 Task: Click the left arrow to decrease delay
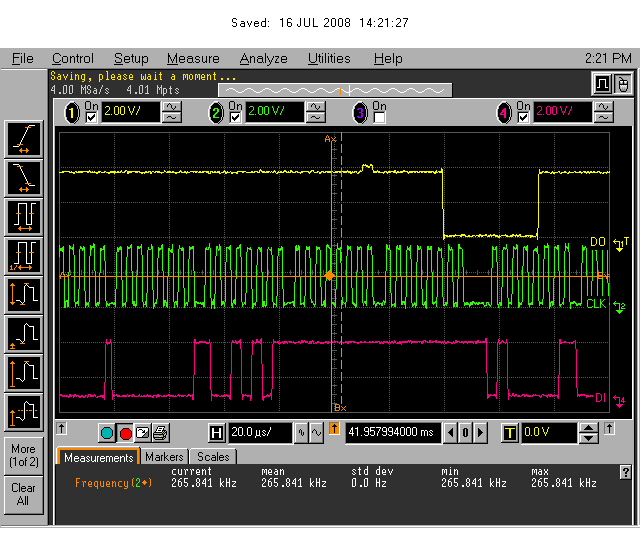450,433
